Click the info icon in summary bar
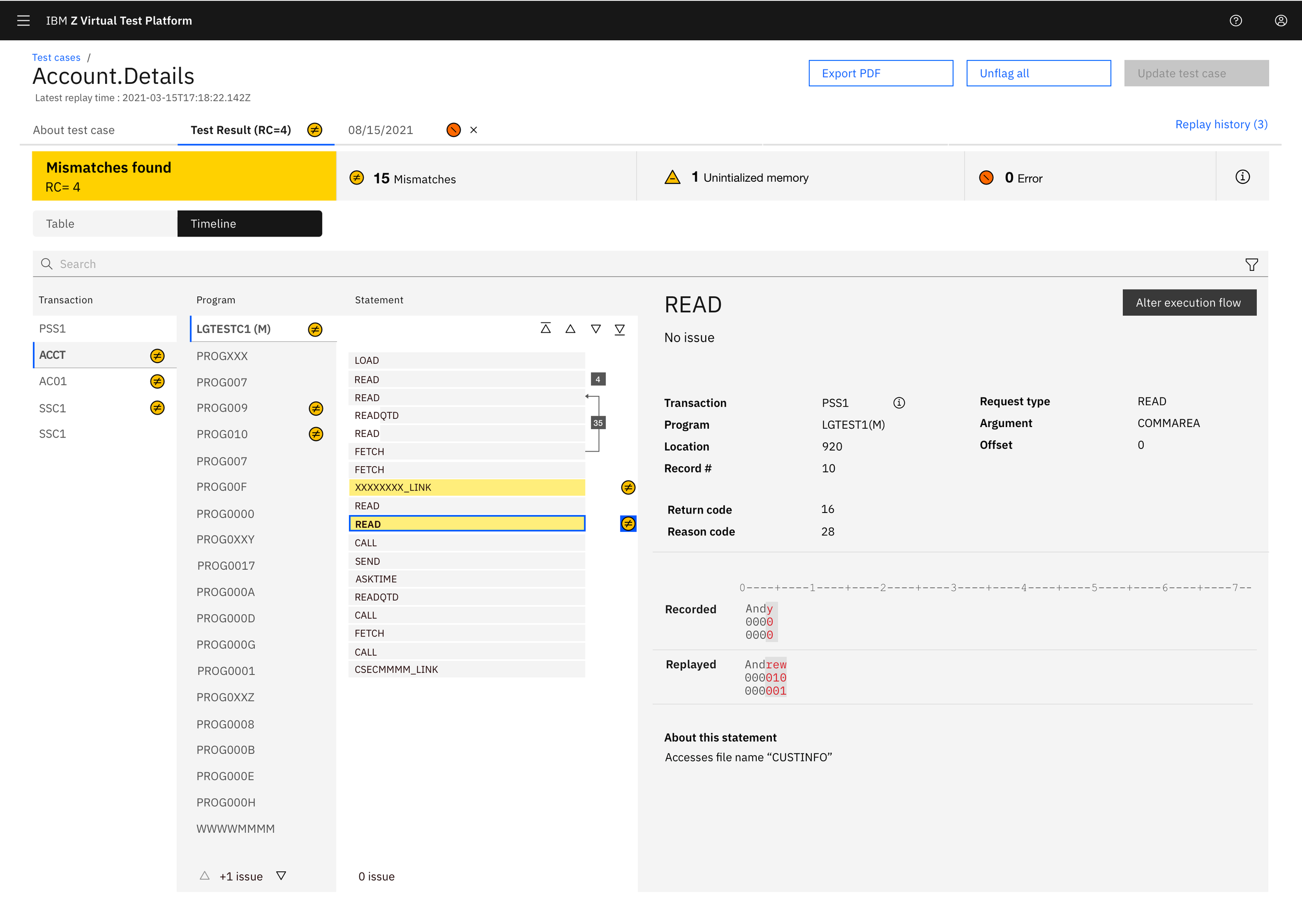The image size is (1302, 924). click(x=1242, y=177)
